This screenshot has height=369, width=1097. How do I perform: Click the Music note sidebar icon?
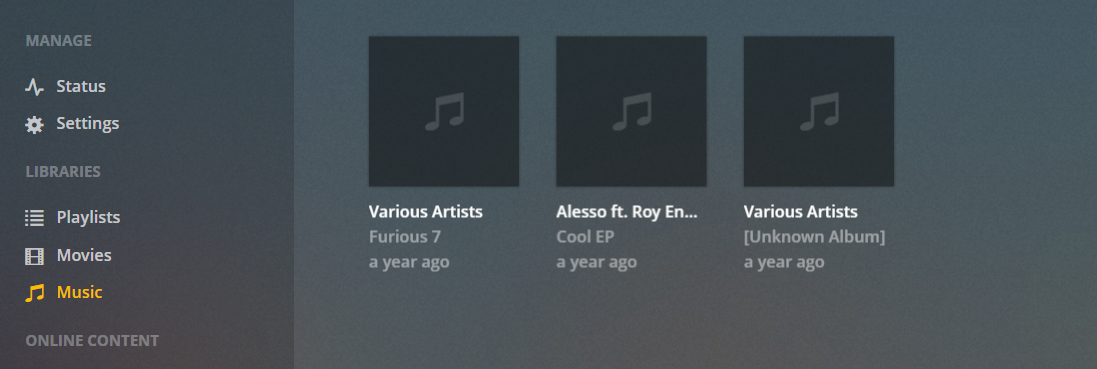point(34,293)
